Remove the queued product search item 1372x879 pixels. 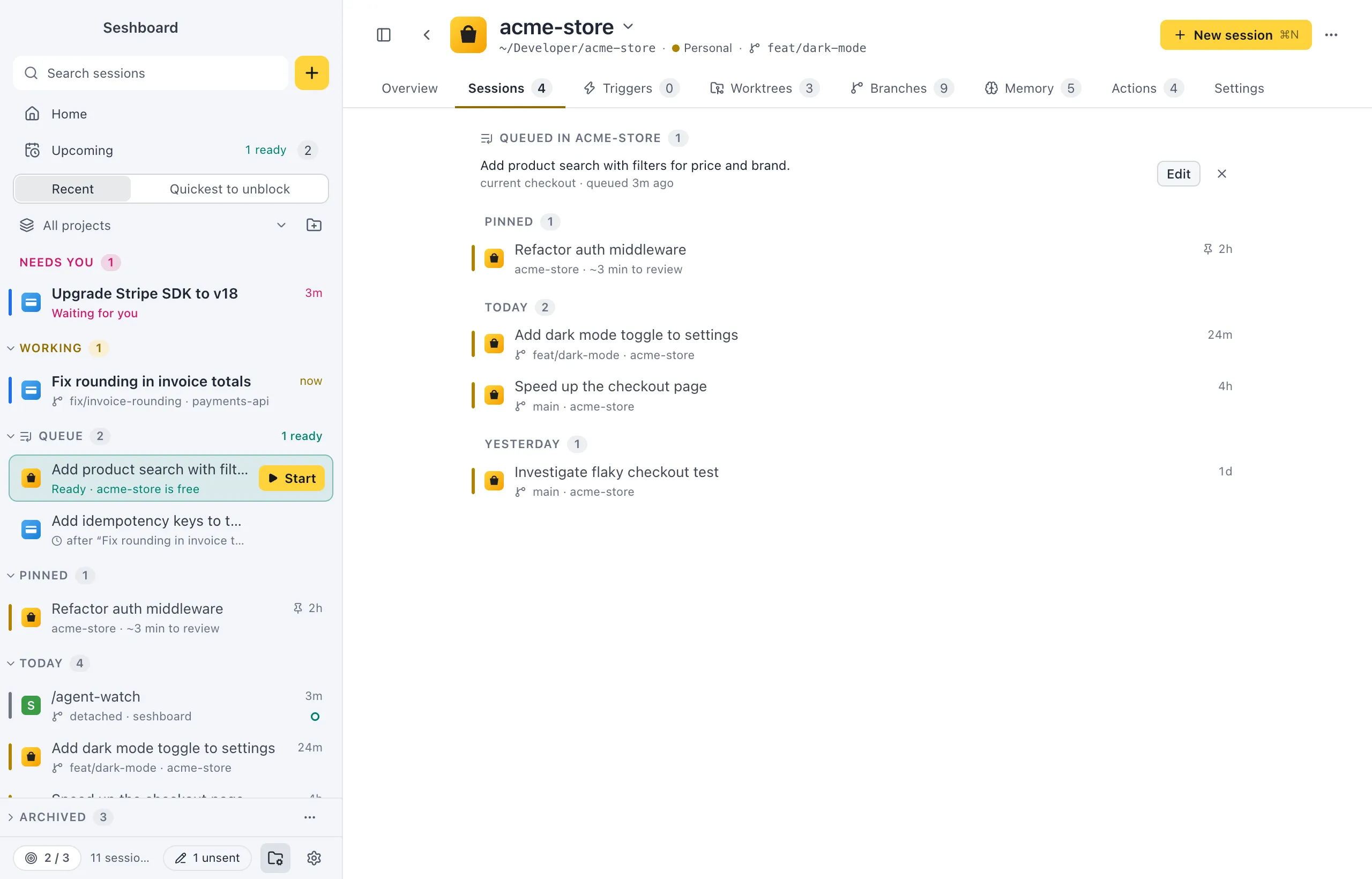(1221, 174)
